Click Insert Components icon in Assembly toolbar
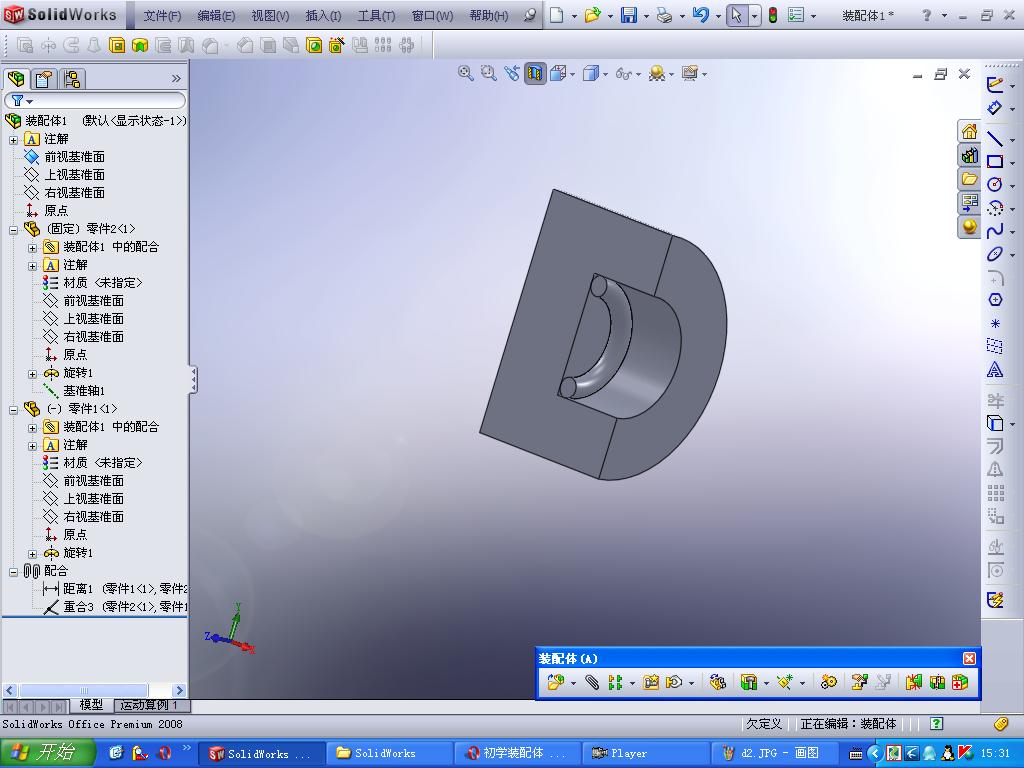 [555, 682]
